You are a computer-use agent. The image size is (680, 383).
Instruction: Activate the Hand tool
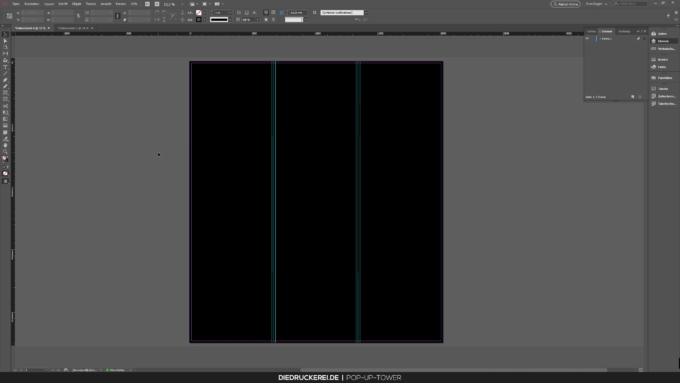[5, 145]
